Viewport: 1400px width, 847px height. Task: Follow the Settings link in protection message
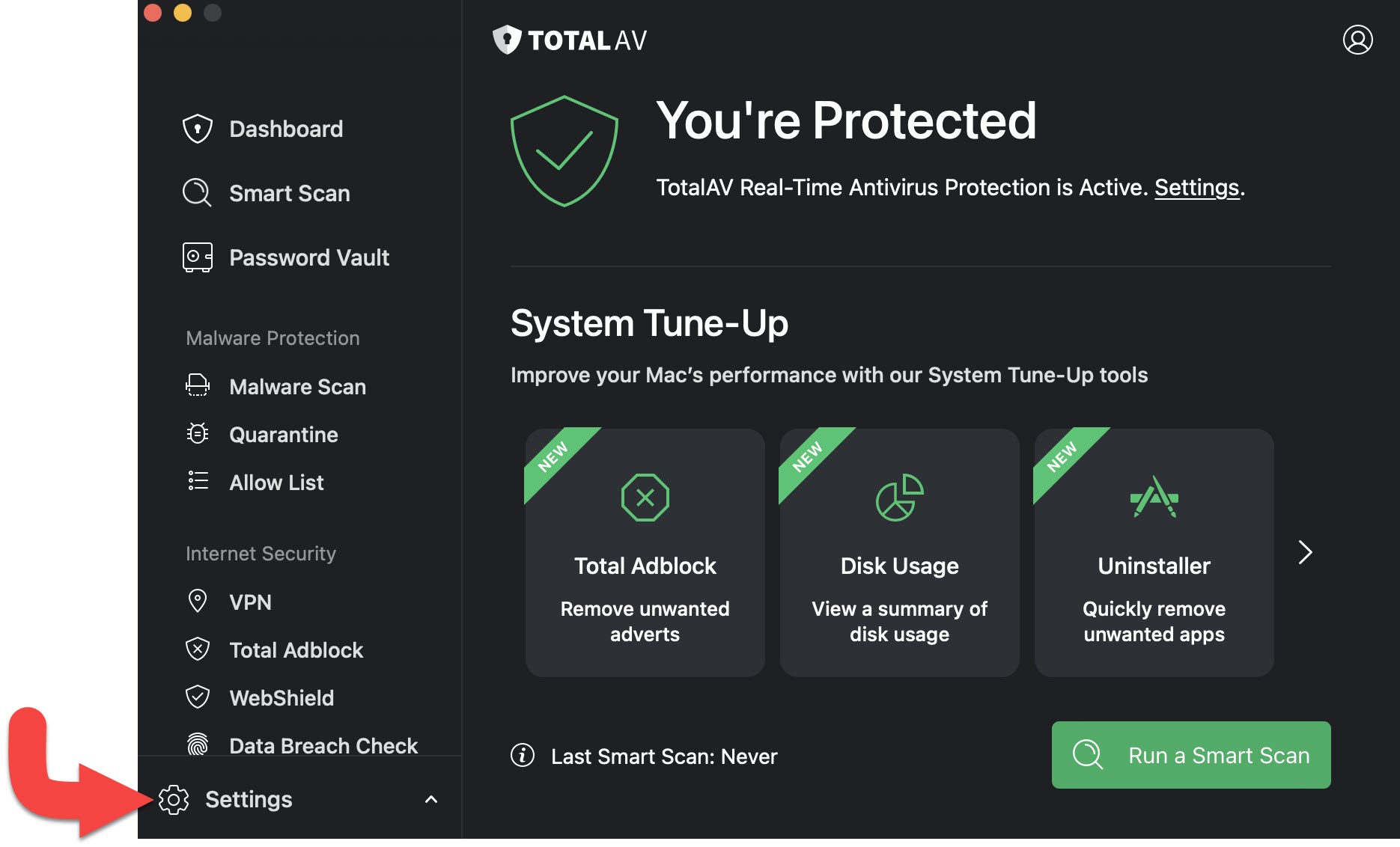pos(1196,187)
